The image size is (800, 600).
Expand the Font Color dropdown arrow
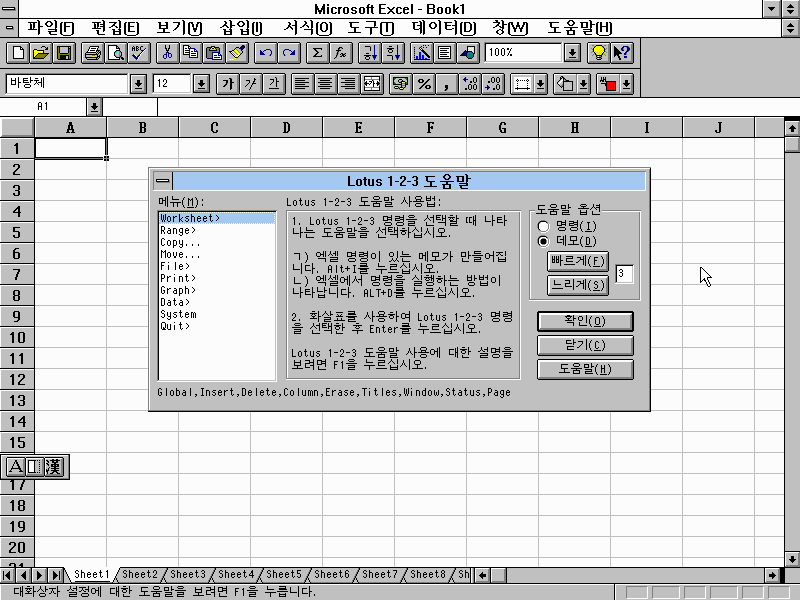tap(627, 84)
